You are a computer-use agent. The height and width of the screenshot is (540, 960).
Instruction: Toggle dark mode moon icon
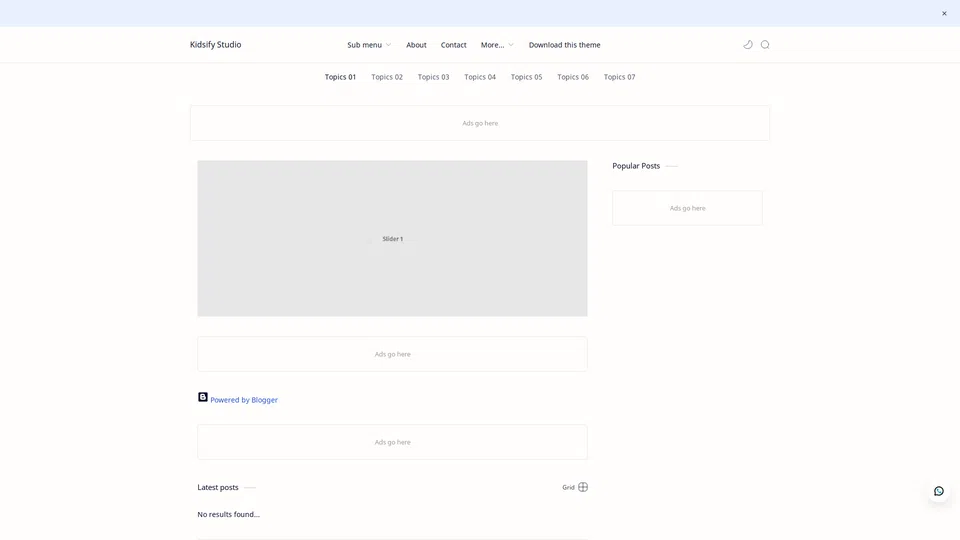[748, 45]
